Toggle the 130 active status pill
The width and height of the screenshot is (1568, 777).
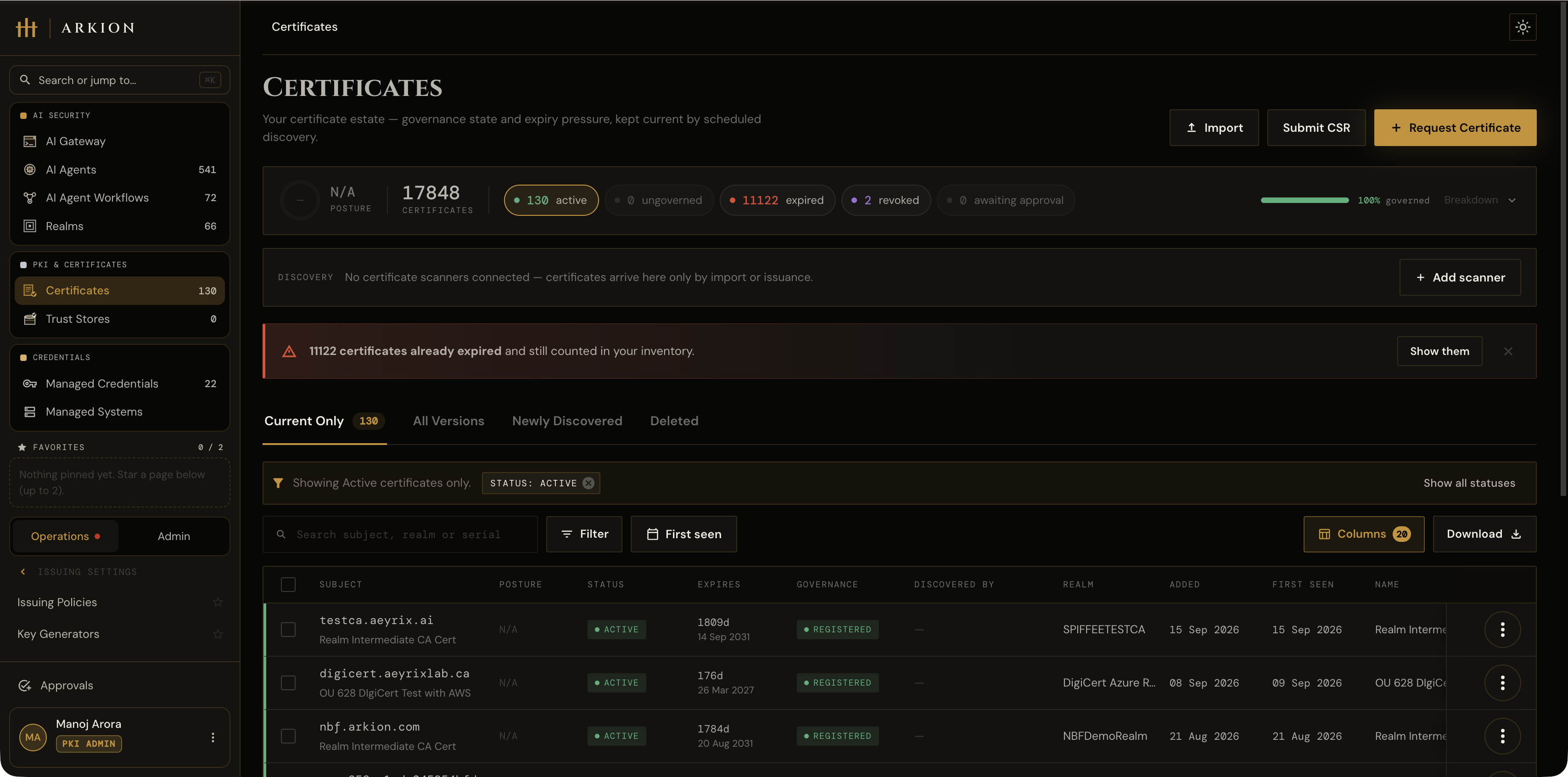click(x=551, y=200)
